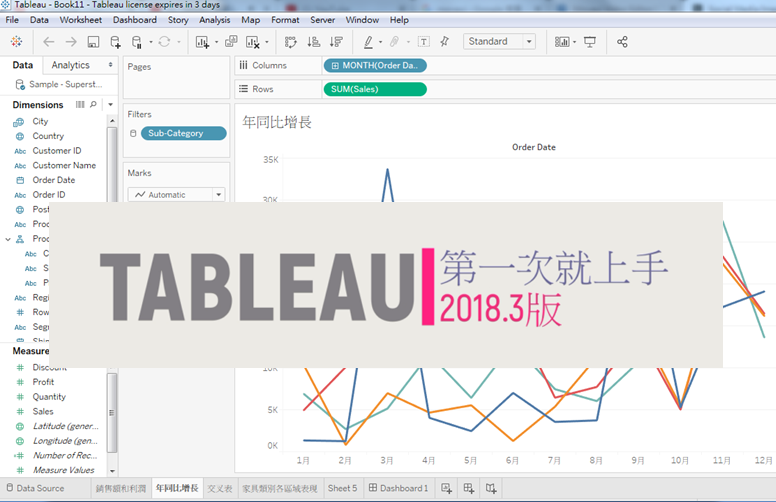776x502 pixels.
Task: Click the Redo forward arrow
Action: coord(71,42)
